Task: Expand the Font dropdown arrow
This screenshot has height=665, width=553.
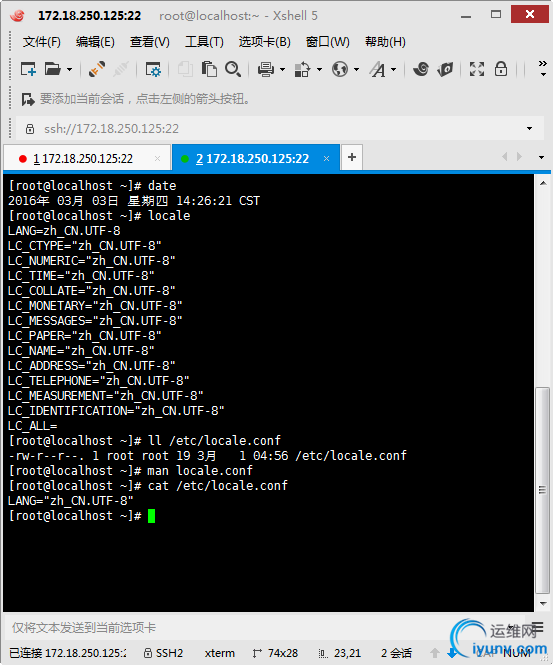Action: (394, 69)
